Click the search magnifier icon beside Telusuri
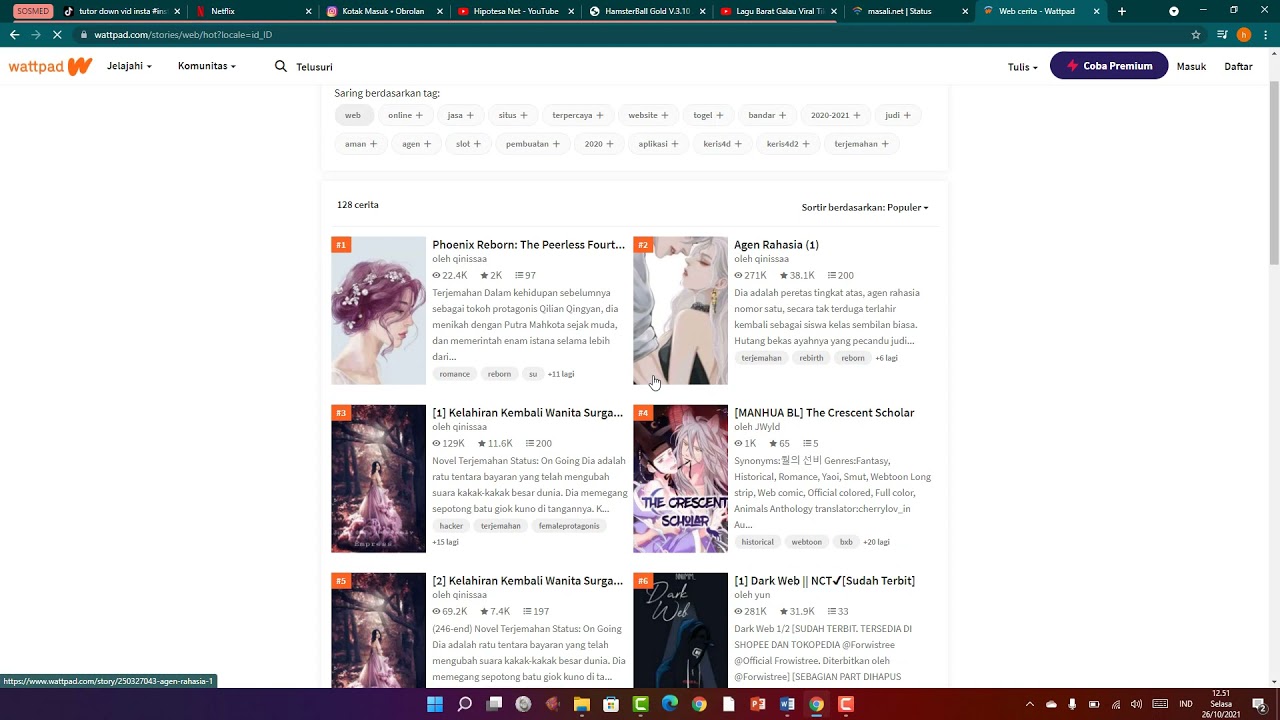 click(281, 66)
